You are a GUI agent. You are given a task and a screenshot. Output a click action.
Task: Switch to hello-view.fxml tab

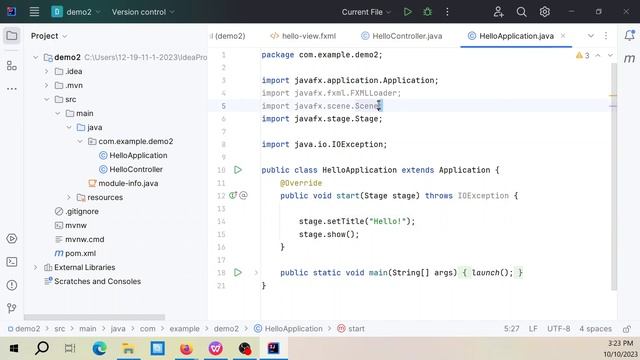pyautogui.click(x=303, y=36)
